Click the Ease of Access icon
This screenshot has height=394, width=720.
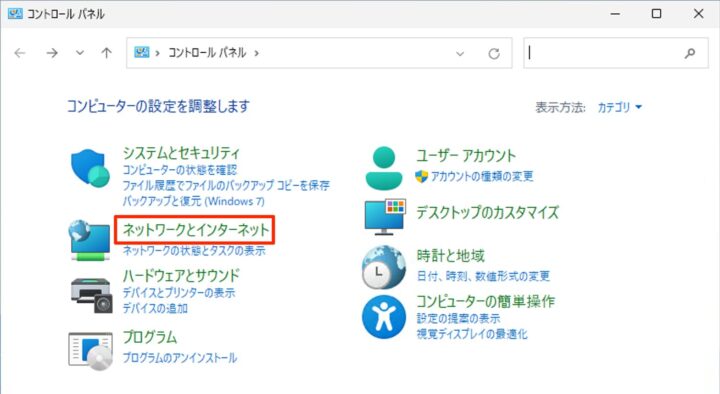(384, 317)
